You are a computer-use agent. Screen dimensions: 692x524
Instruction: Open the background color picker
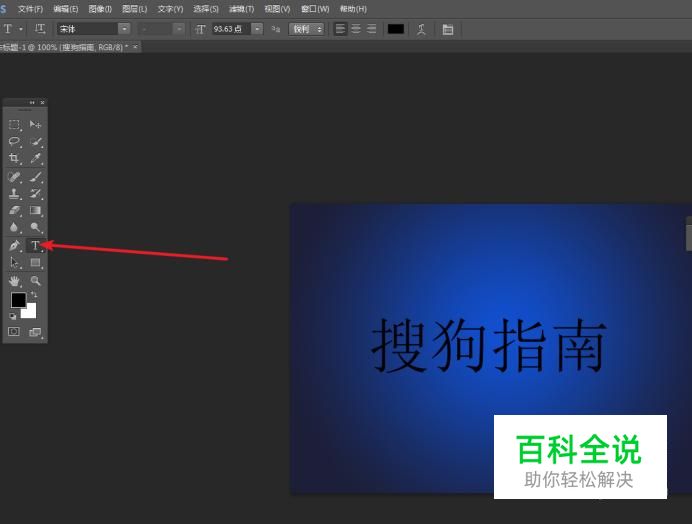[31, 313]
